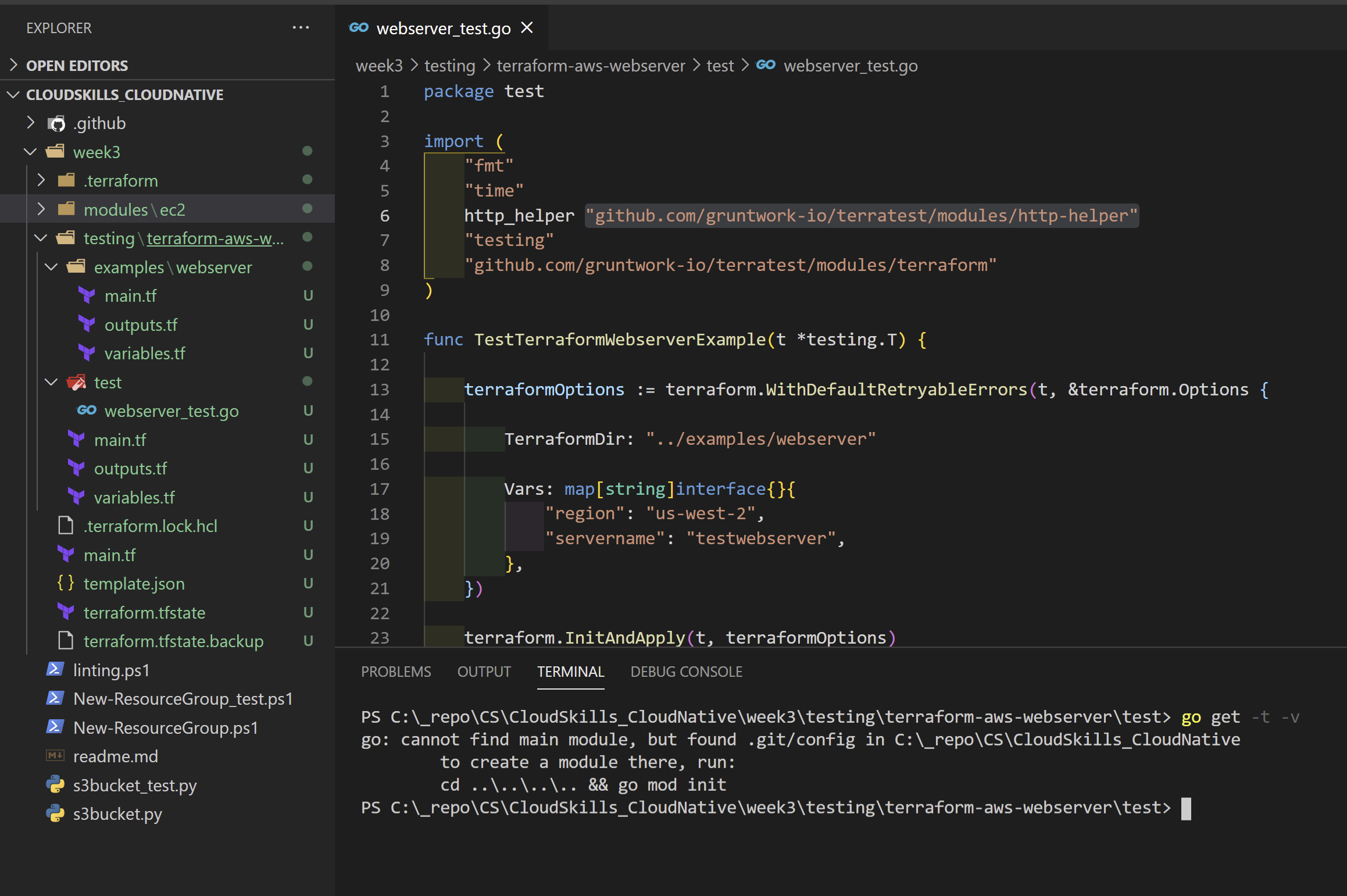Click Go icon in the breadcrumb bar
Viewport: 1347px width, 896px height.
coord(766,65)
